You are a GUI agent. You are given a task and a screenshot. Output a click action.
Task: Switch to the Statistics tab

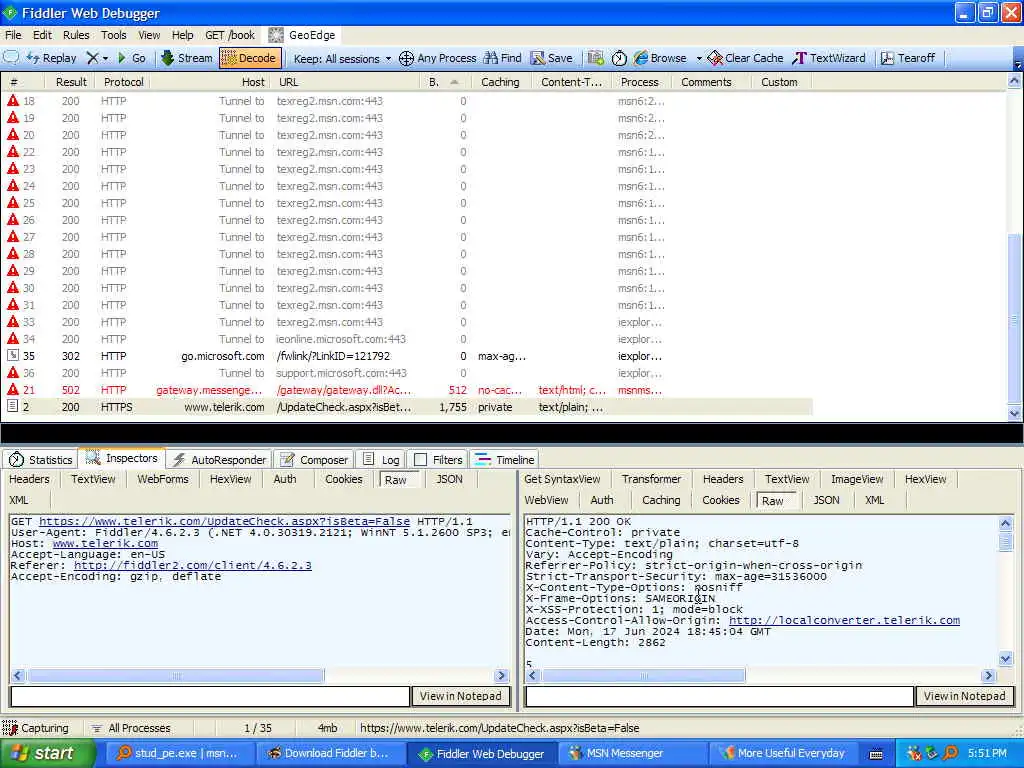pyautogui.click(x=40, y=460)
